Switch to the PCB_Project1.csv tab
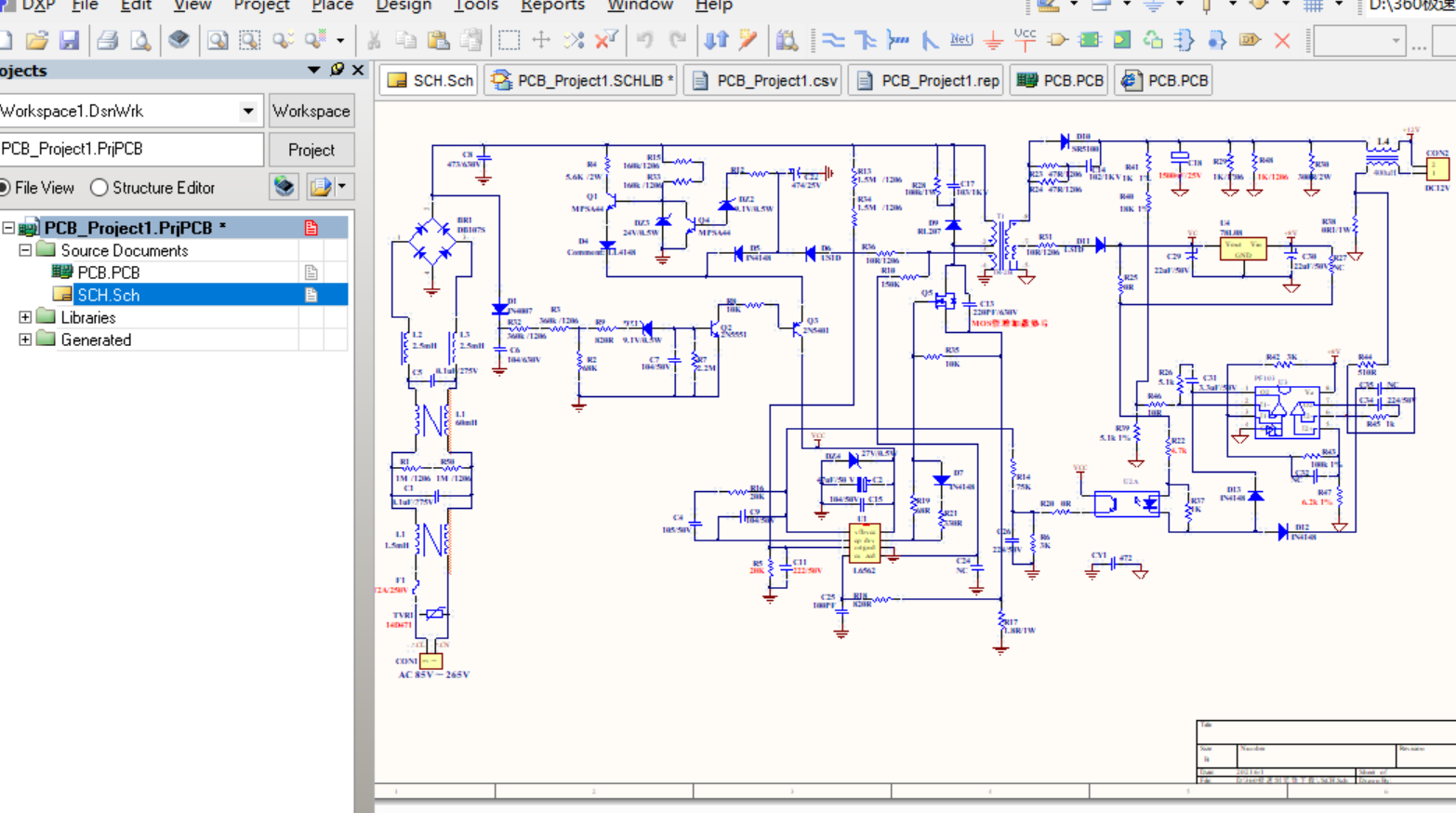Image resolution: width=1456 pixels, height=813 pixels. [763, 81]
